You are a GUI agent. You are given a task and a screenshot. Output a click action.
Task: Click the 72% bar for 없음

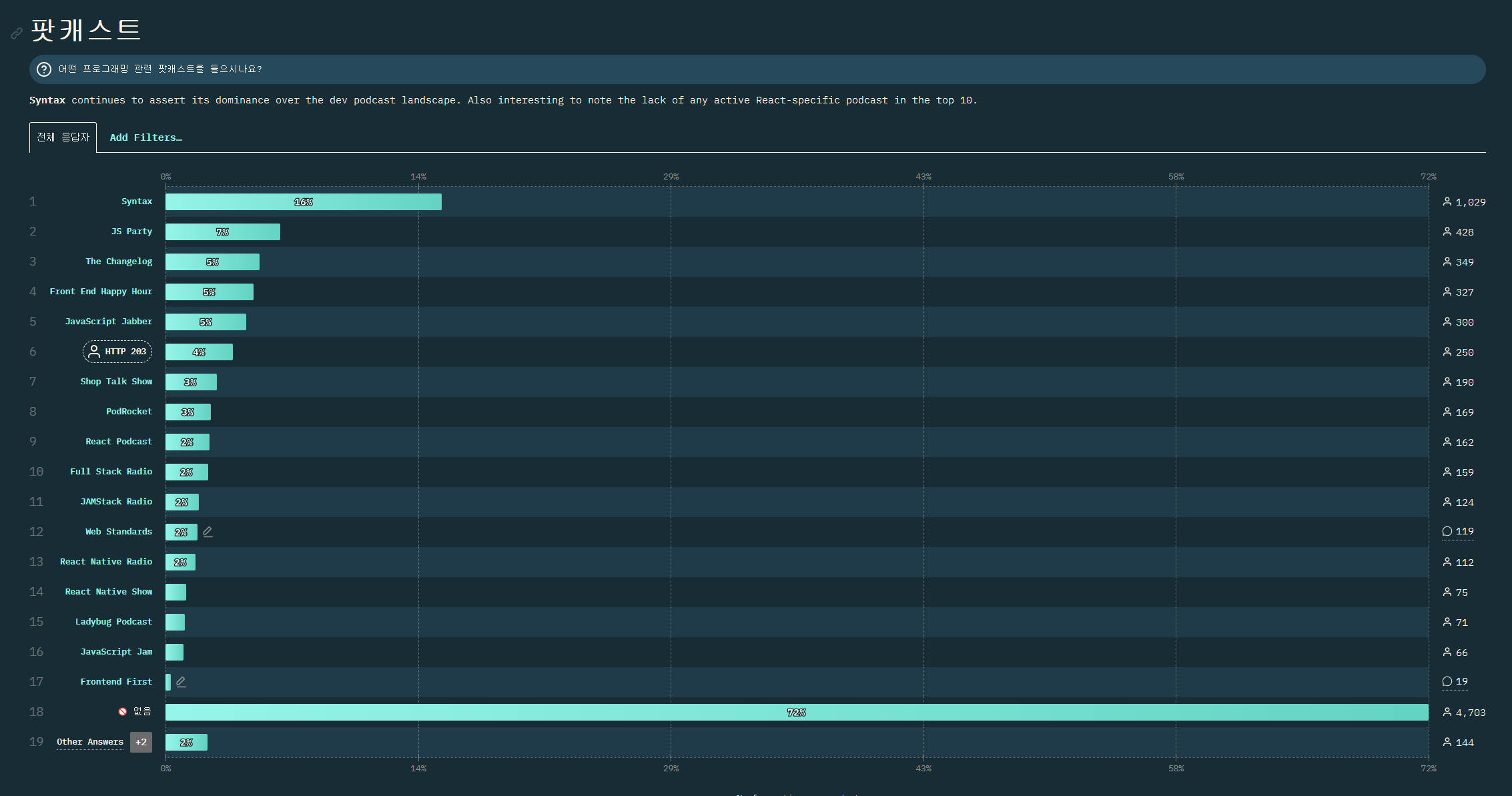coord(796,712)
